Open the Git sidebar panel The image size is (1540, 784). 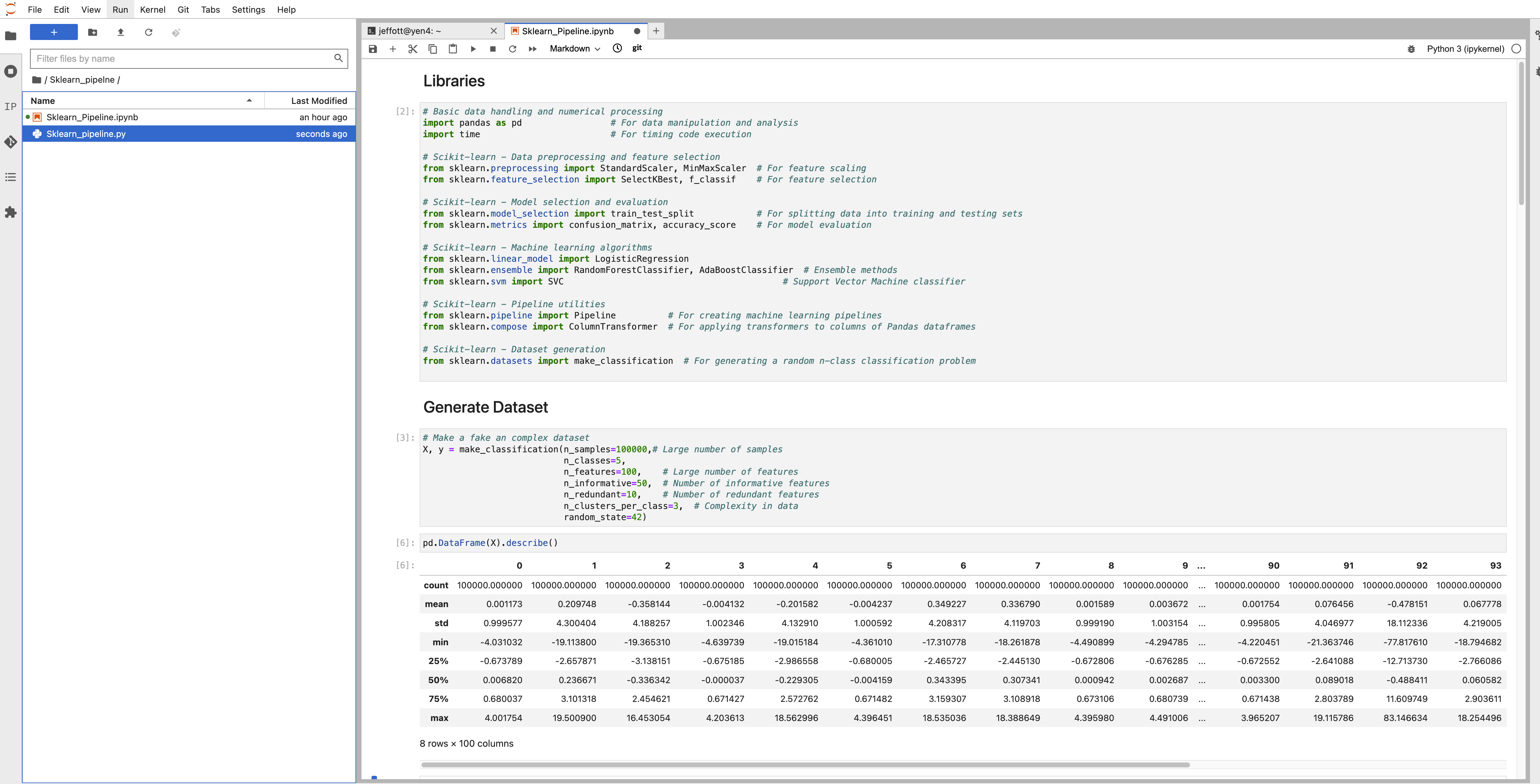tap(11, 141)
